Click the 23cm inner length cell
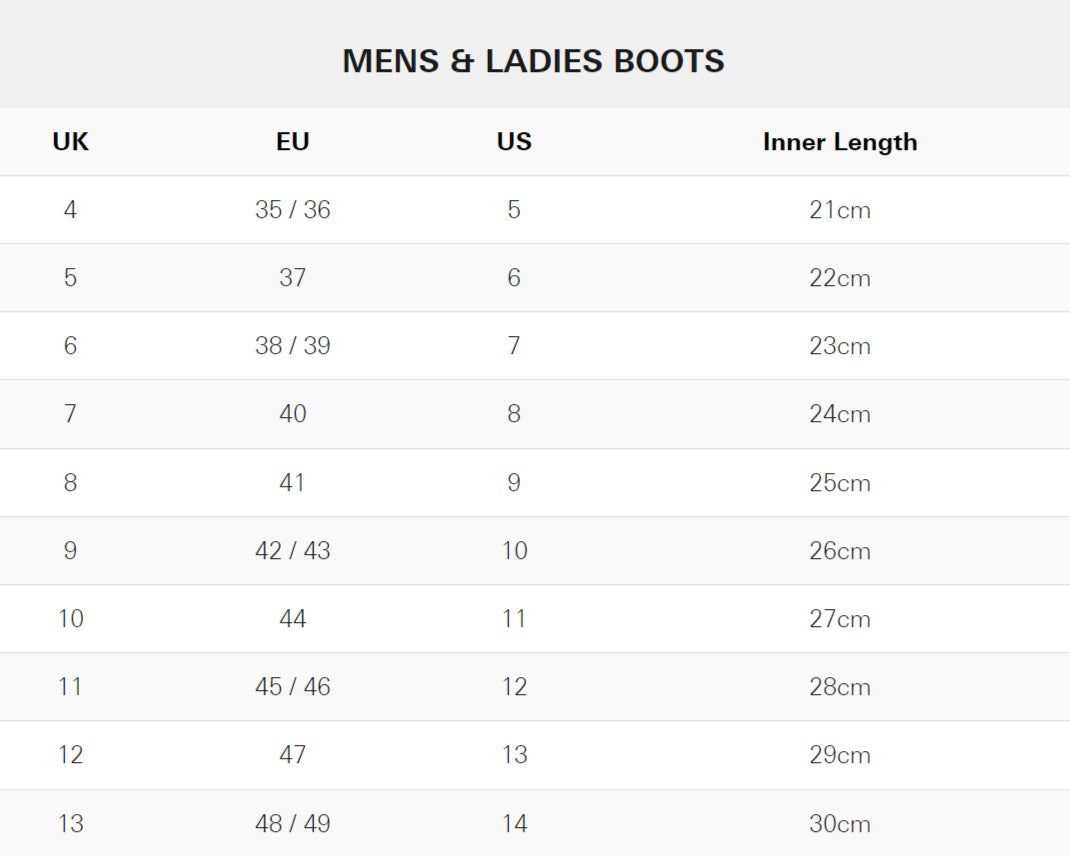The height and width of the screenshot is (856, 1070). 839,346
